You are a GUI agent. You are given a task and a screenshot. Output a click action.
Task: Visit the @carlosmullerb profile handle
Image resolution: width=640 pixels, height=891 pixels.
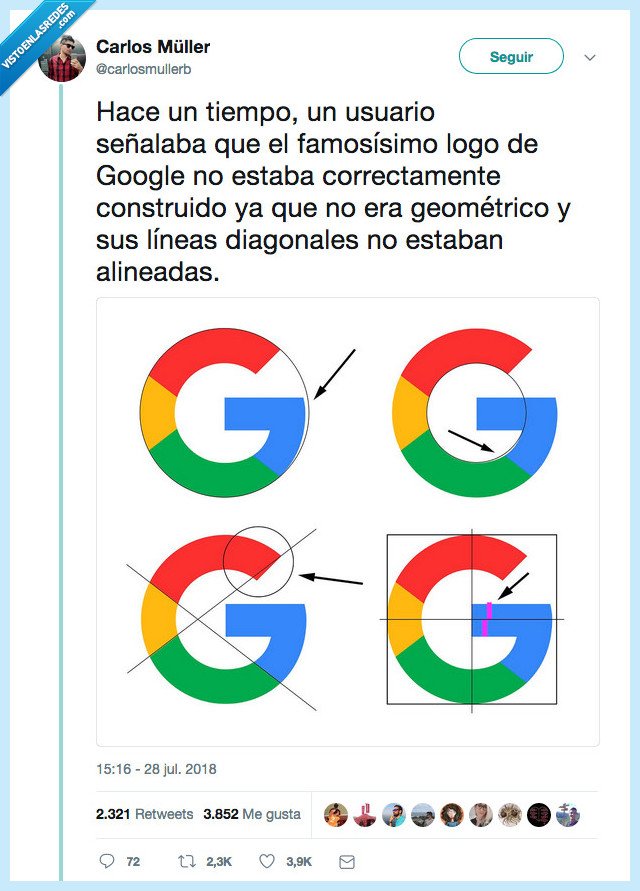click(146, 69)
